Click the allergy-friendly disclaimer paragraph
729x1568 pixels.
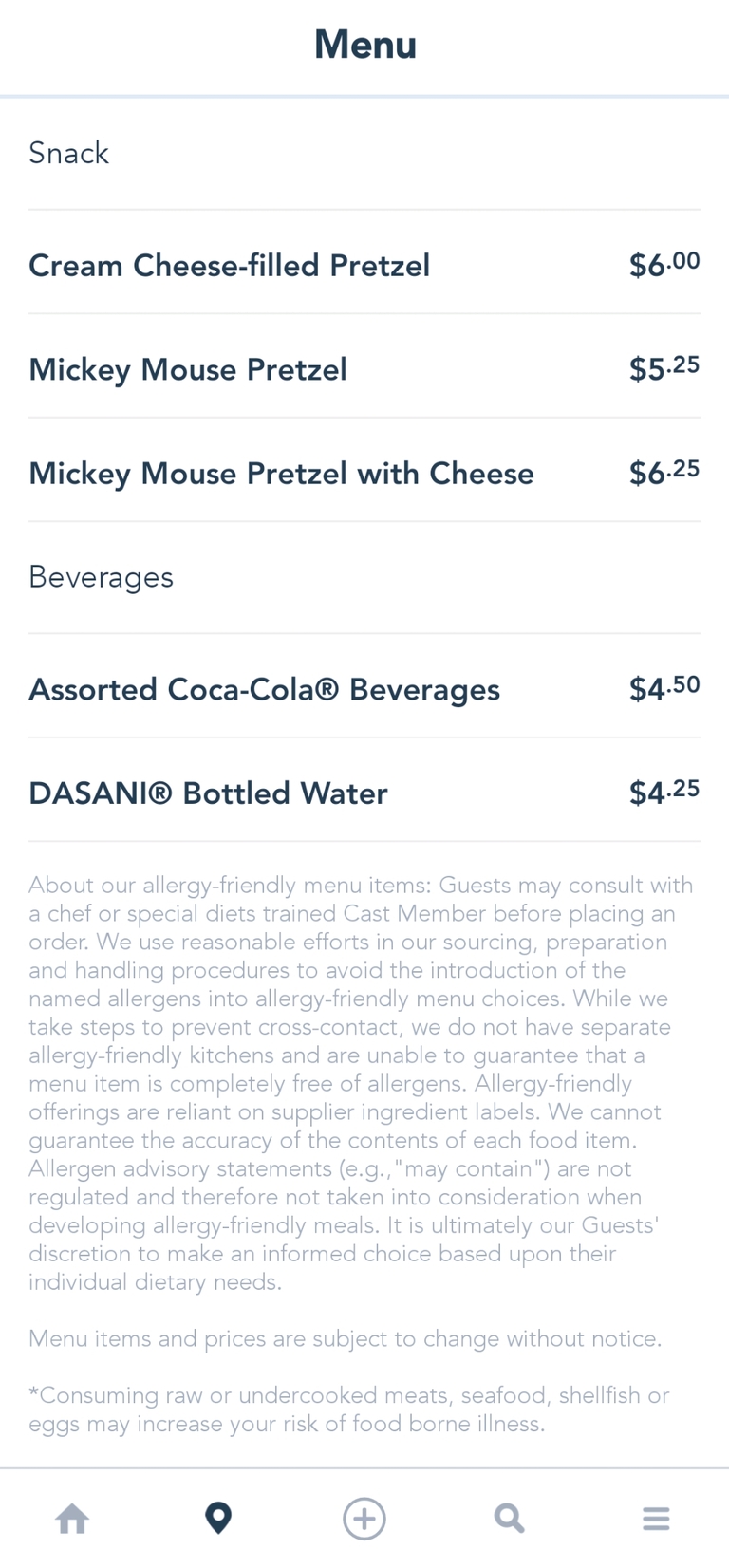click(x=361, y=1083)
